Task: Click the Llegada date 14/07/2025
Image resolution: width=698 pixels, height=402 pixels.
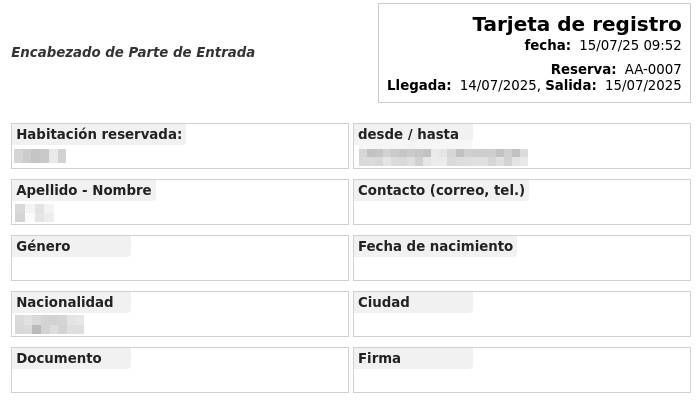Action: coord(498,85)
